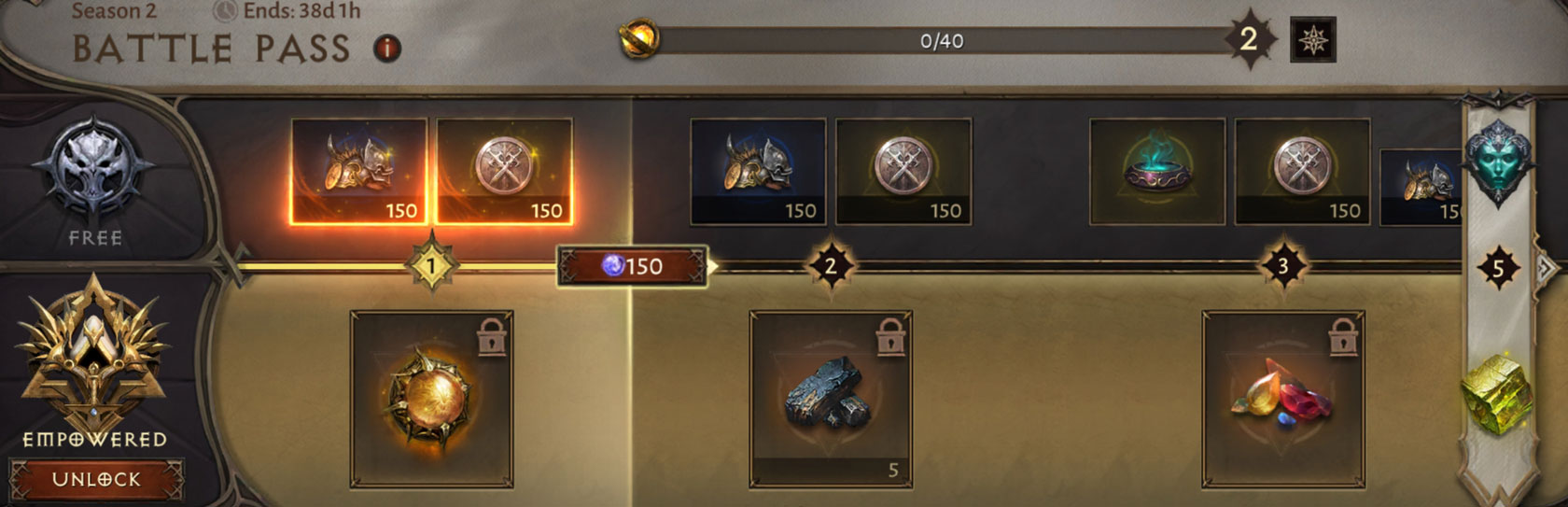The image size is (1568, 507).
Task: Open the rank 5 teal mask reward
Action: (x=1498, y=161)
